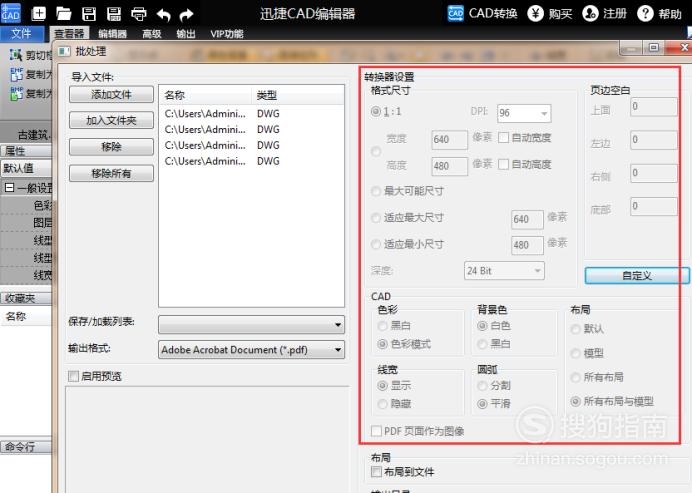Click the 左边 margin input field

tap(654, 140)
